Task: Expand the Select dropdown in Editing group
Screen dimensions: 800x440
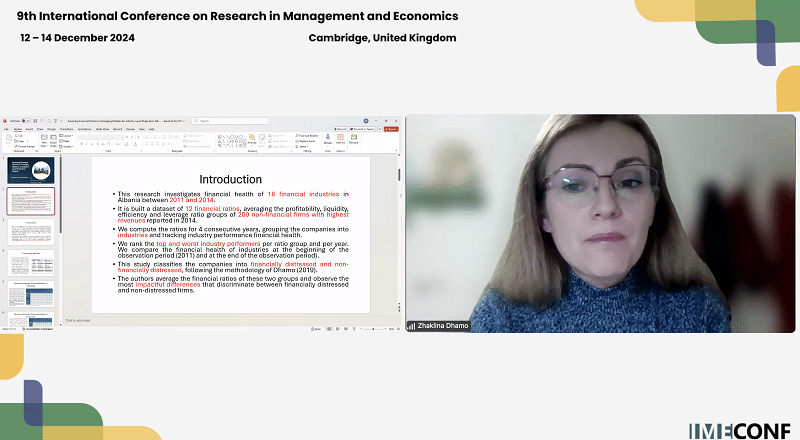Action: 303,144
